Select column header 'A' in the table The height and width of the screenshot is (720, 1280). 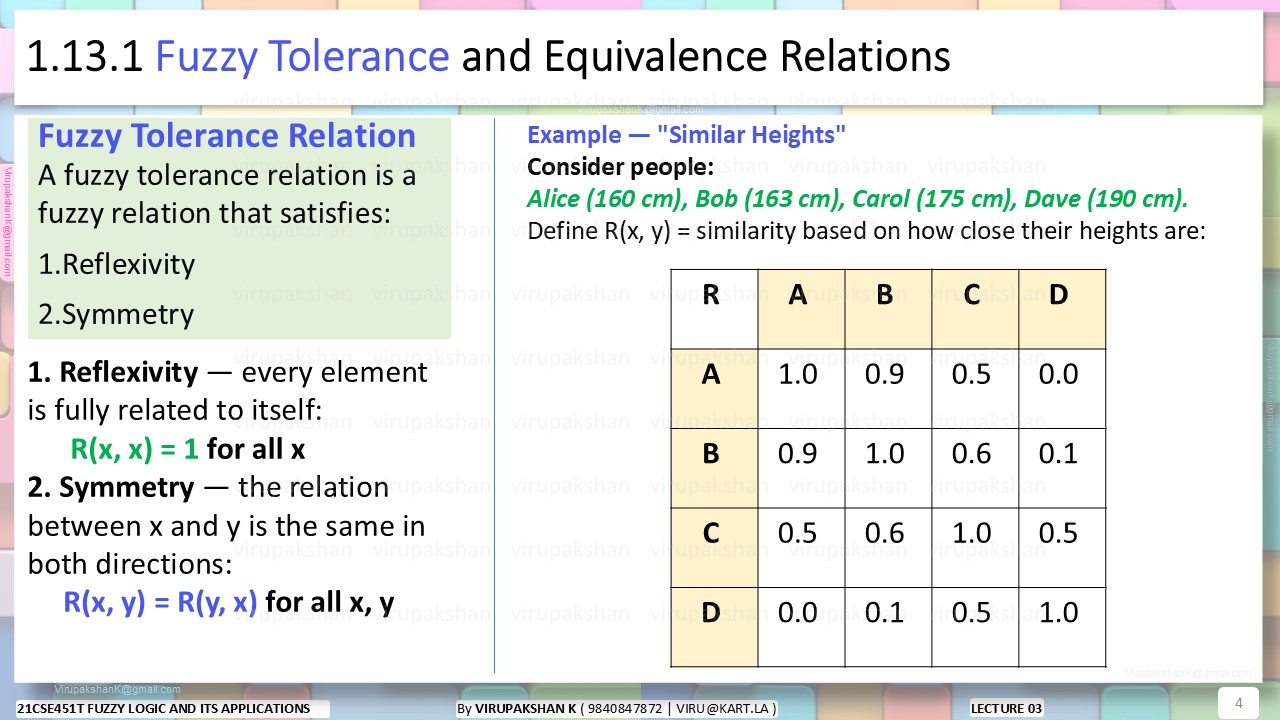[x=801, y=309]
